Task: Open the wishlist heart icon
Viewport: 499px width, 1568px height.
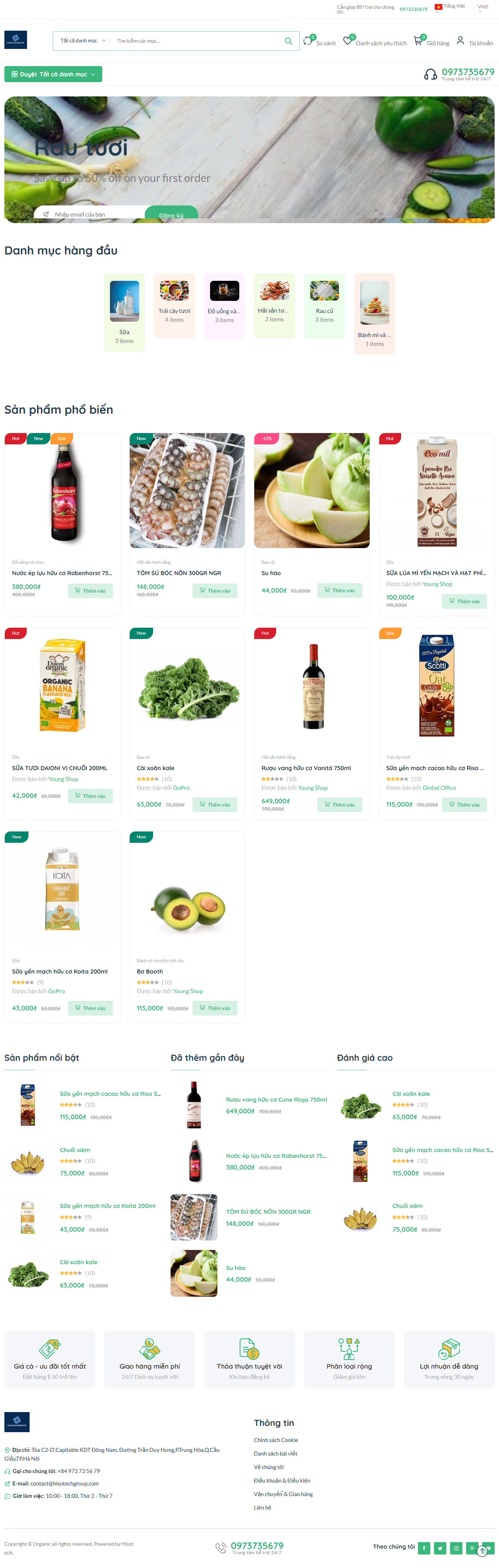Action: pos(347,41)
